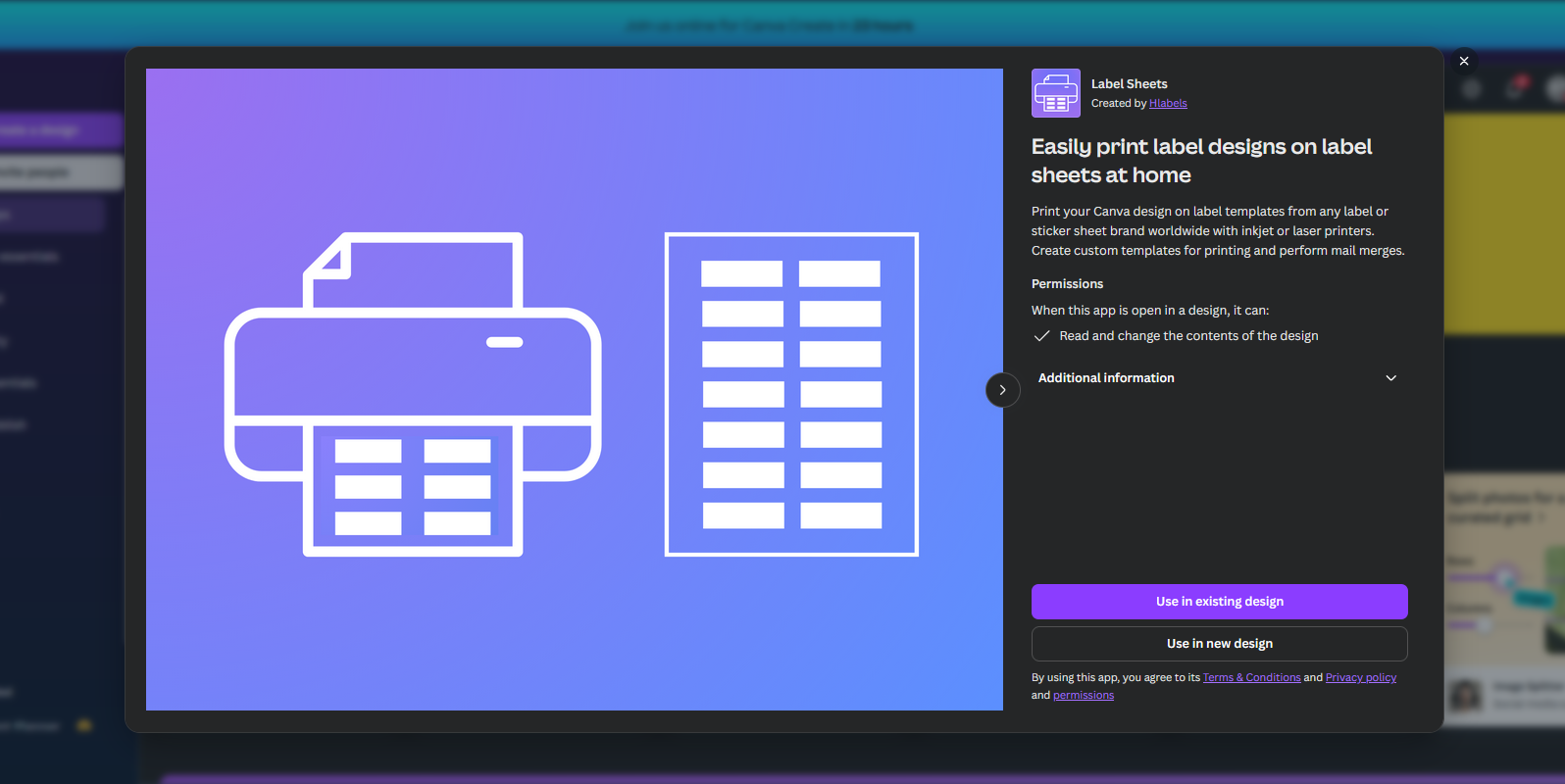Open the permissions link
The width and height of the screenshot is (1565, 784).
tap(1083, 695)
